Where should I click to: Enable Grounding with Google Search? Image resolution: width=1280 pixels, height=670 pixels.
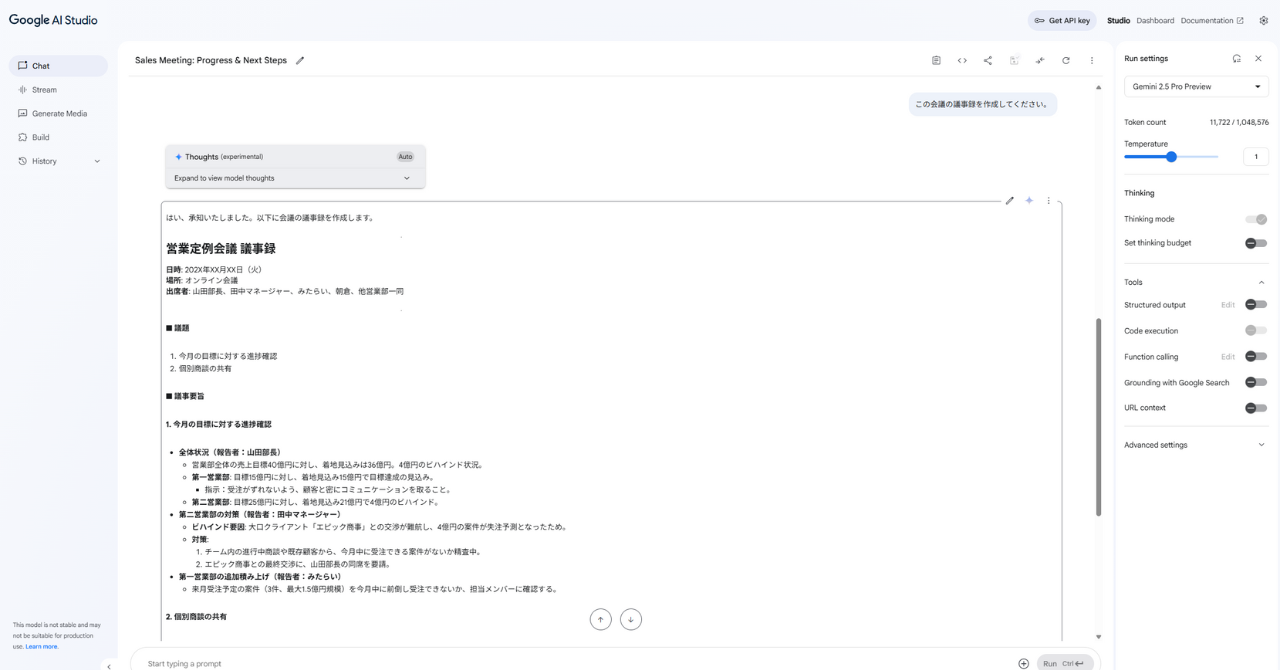(1255, 382)
